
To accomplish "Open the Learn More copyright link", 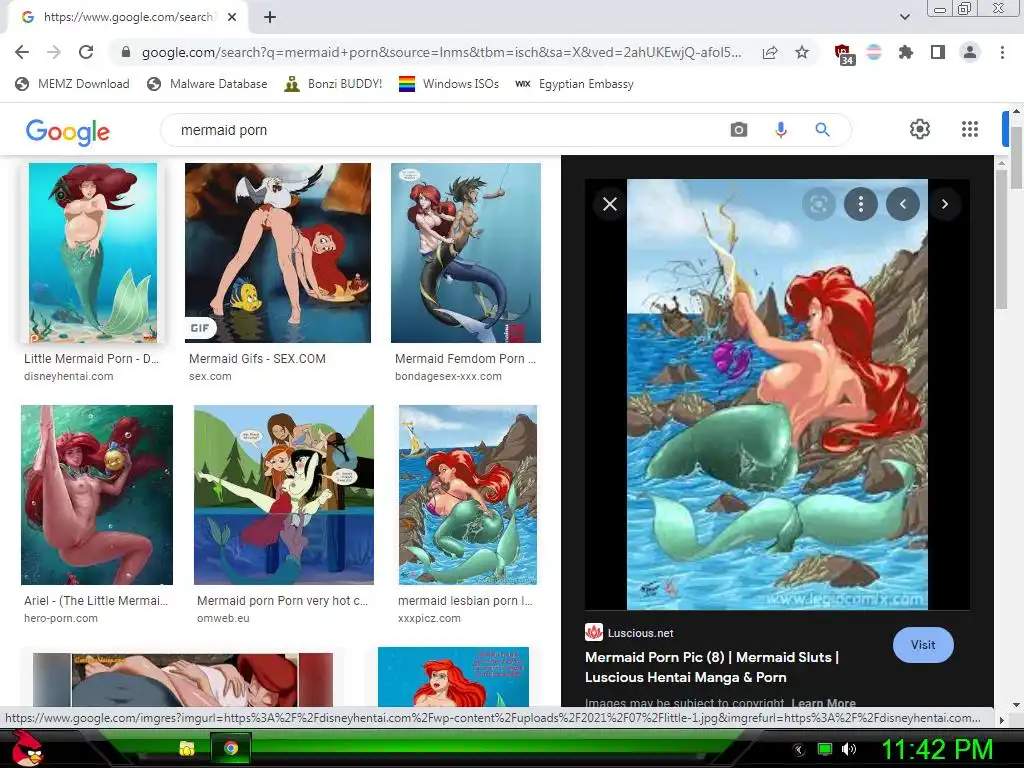I will tap(823, 703).
